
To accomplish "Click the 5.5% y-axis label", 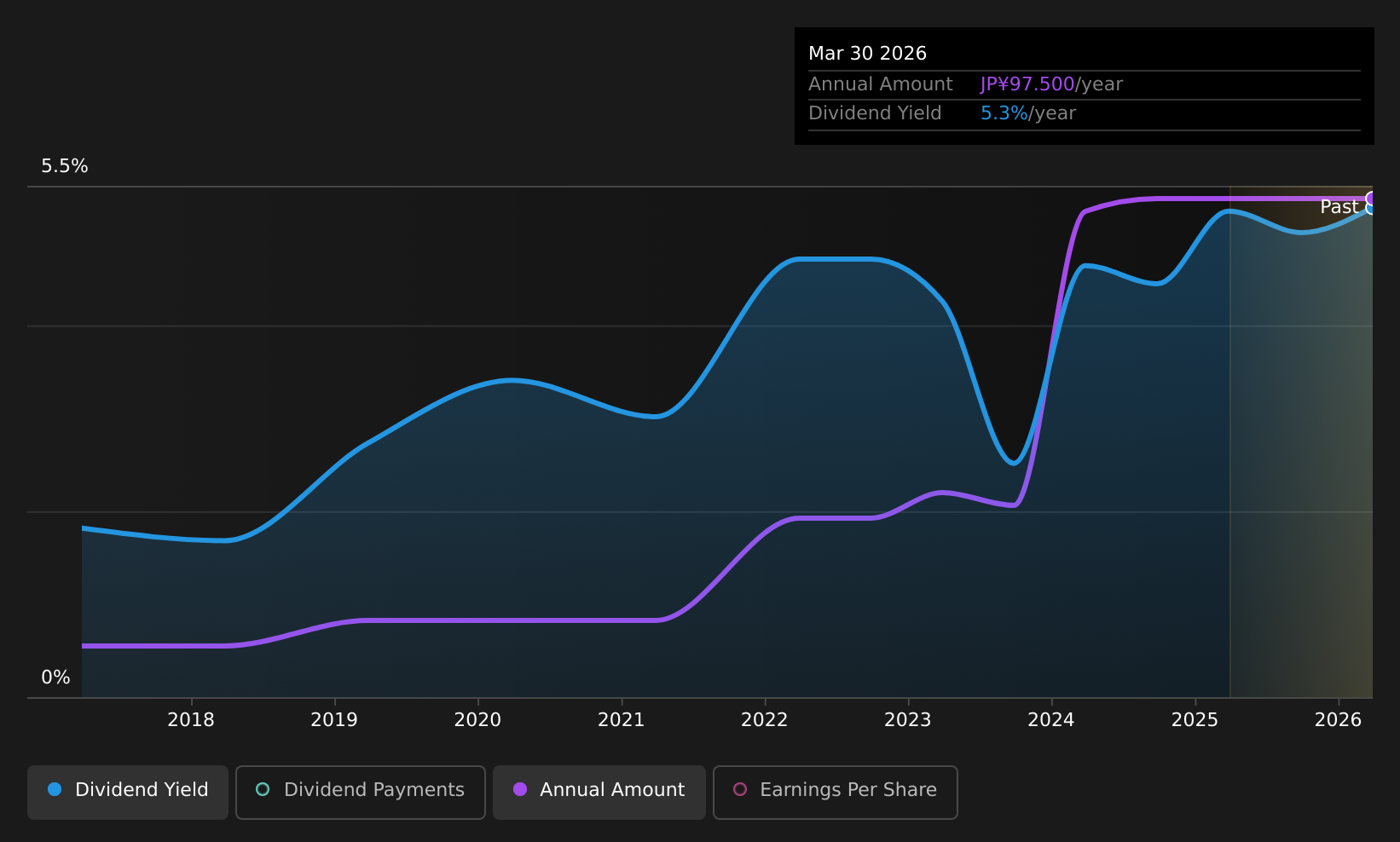I will click(64, 166).
